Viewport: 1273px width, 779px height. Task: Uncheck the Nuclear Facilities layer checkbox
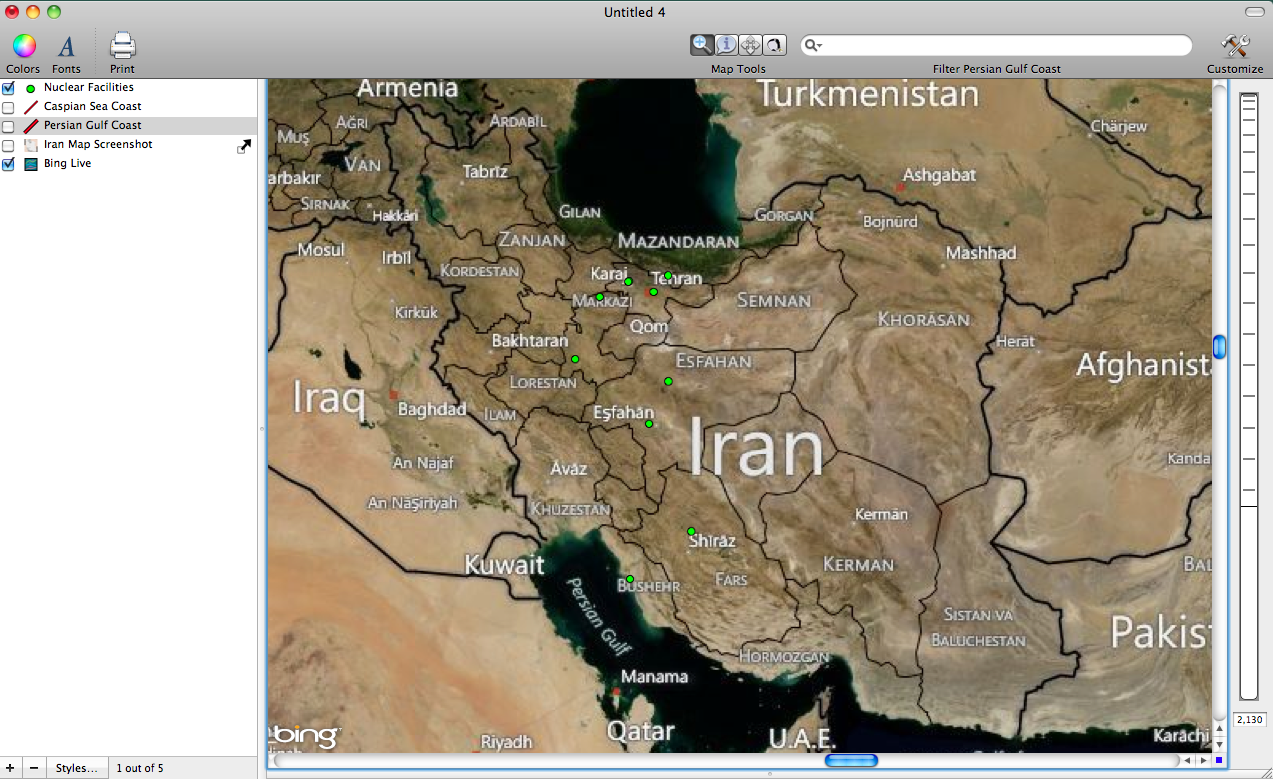coord(9,88)
